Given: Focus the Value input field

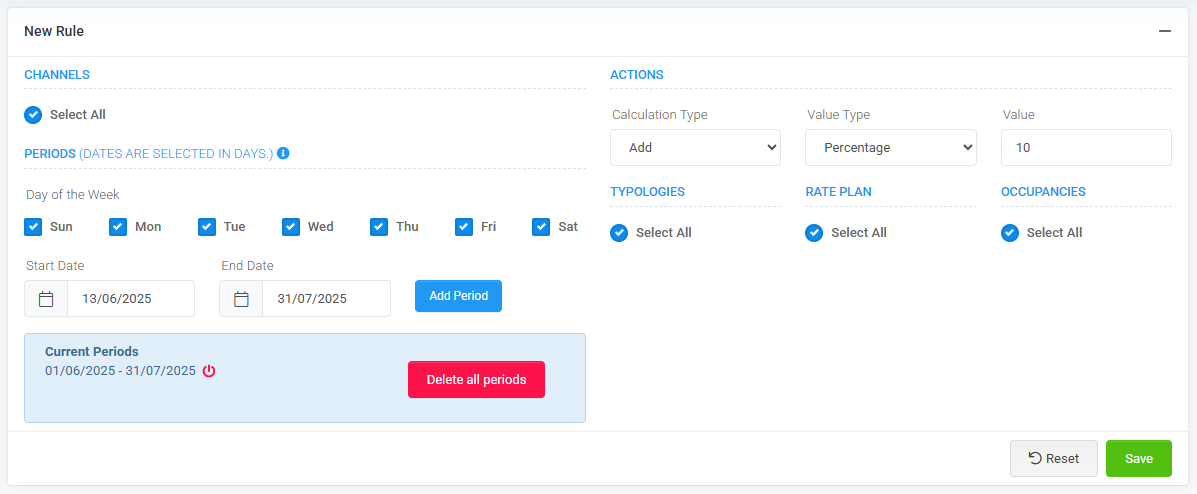Looking at the screenshot, I should click(x=1086, y=147).
